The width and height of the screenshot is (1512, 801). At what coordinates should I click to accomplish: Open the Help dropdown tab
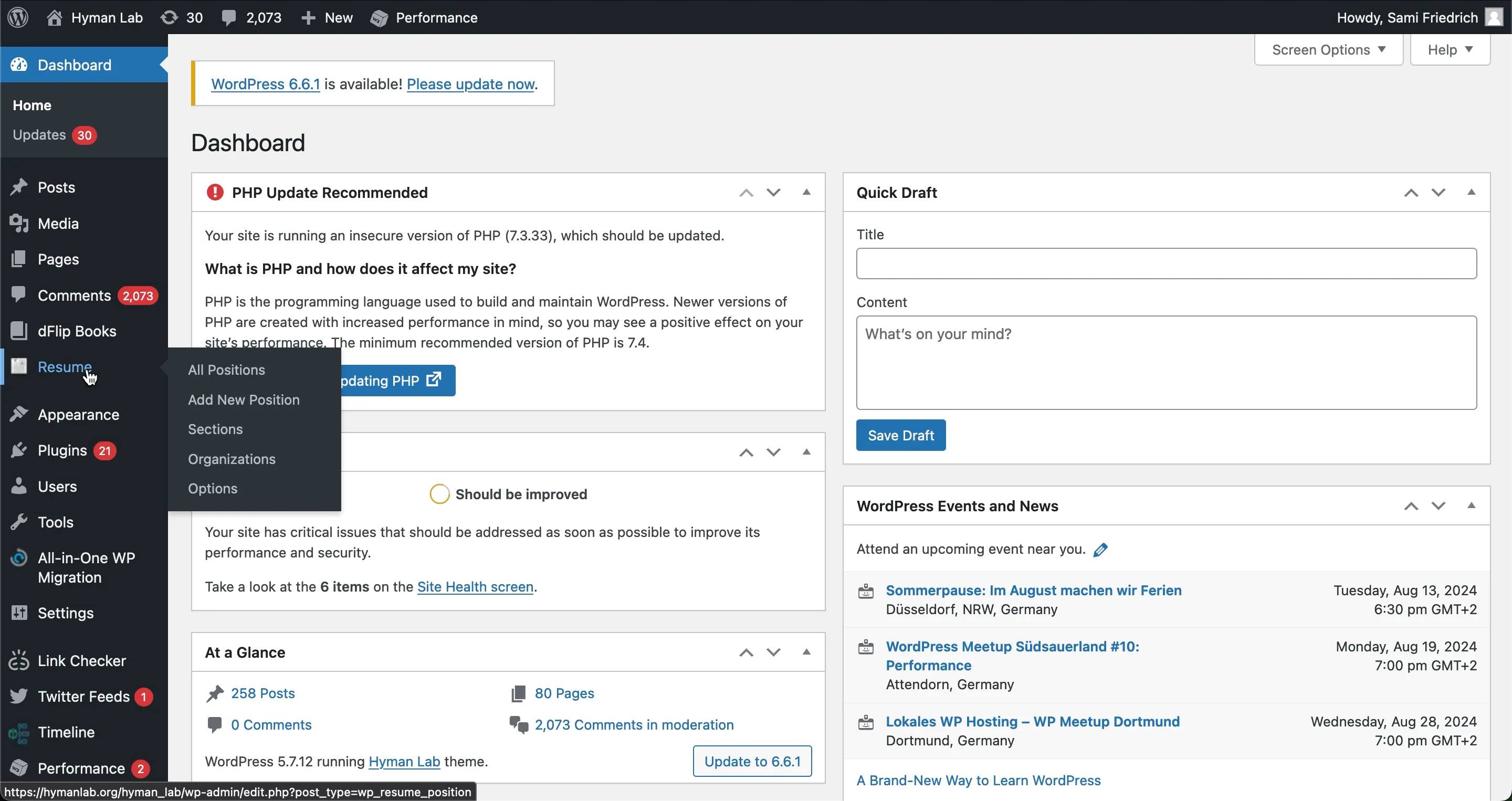coord(1450,50)
